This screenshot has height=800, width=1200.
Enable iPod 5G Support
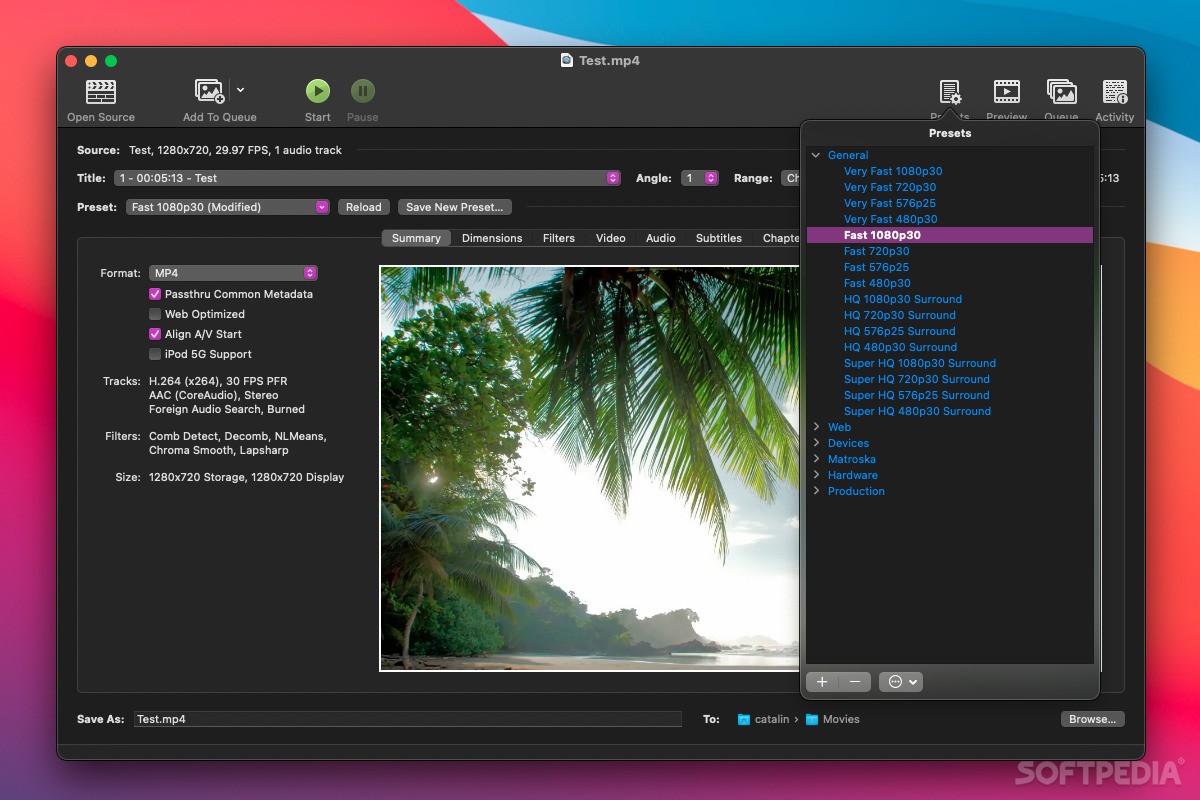coord(156,354)
